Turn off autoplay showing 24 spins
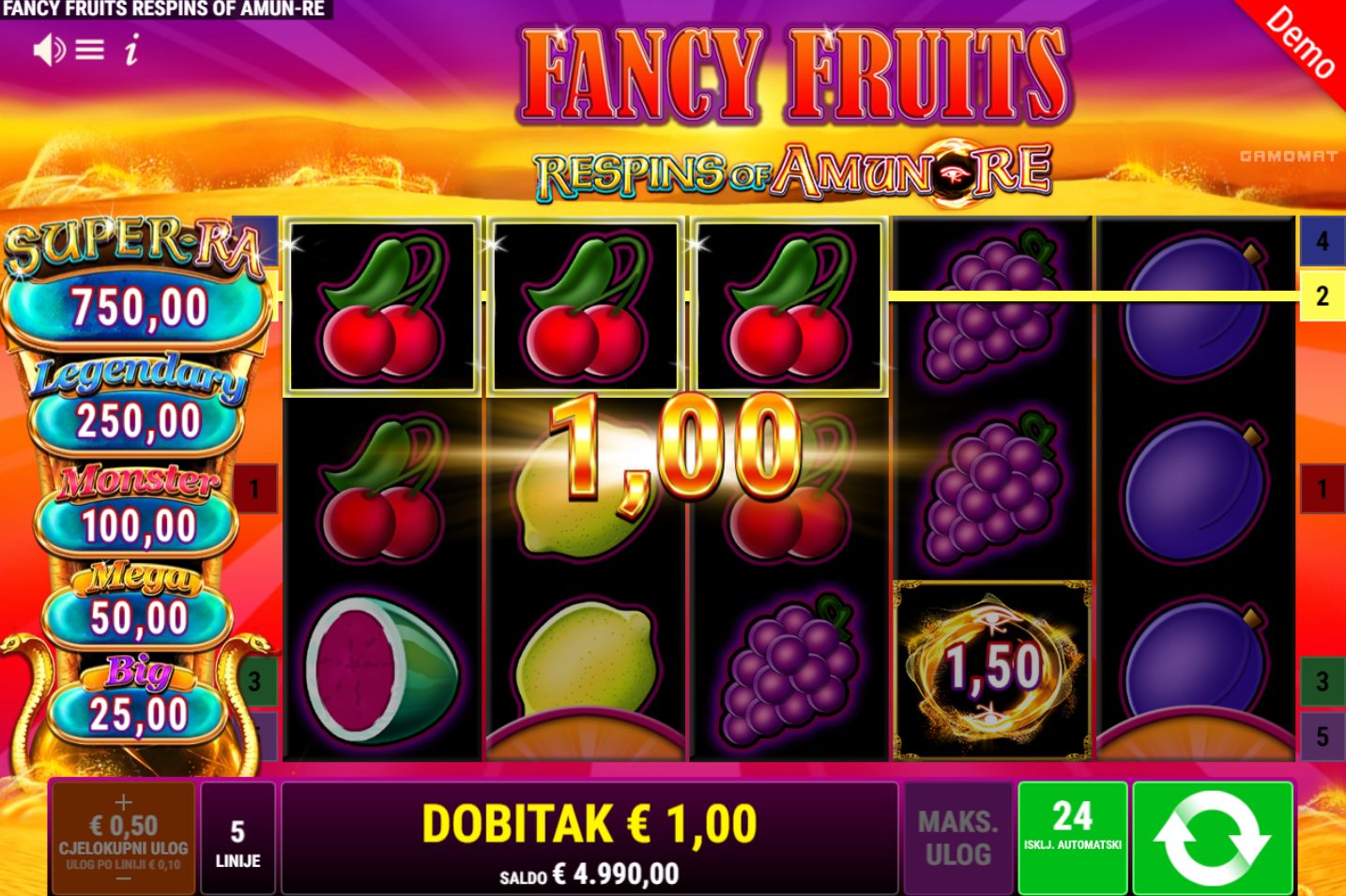The image size is (1346, 896). (1073, 837)
